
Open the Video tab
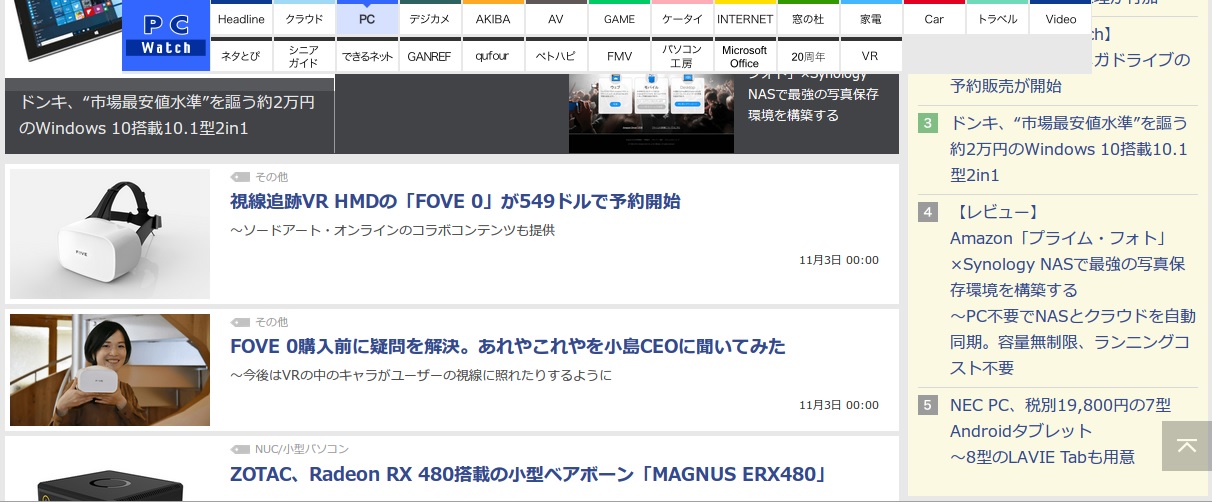(1060, 19)
